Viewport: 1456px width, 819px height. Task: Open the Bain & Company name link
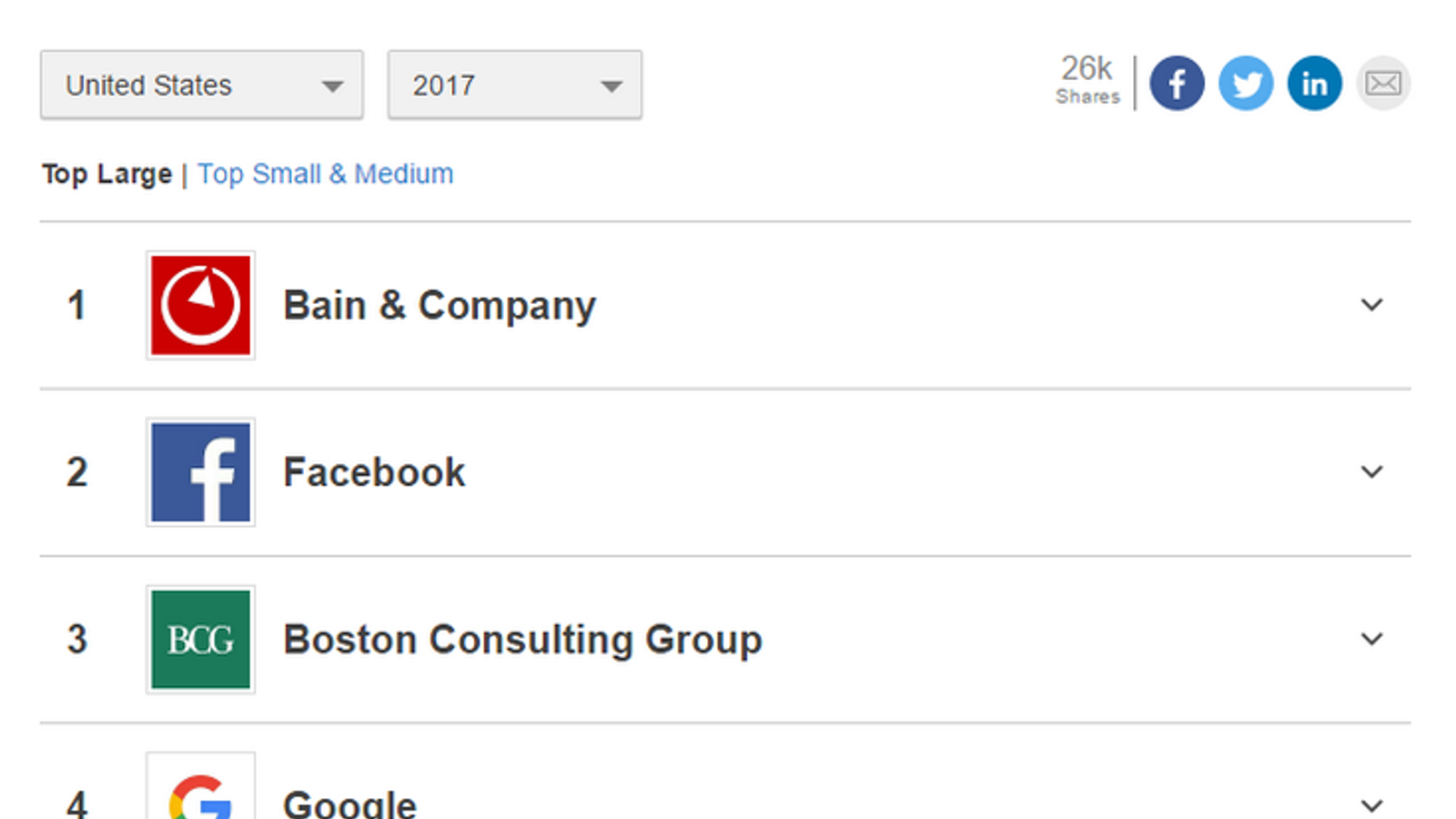point(440,306)
